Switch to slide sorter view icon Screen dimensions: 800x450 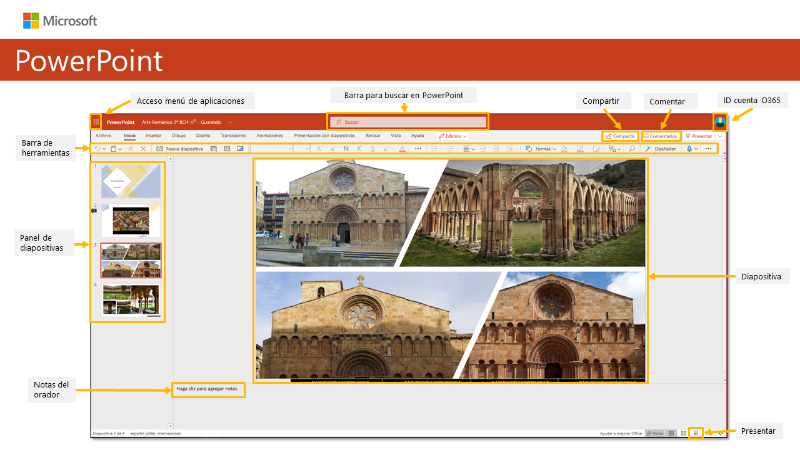coord(683,433)
